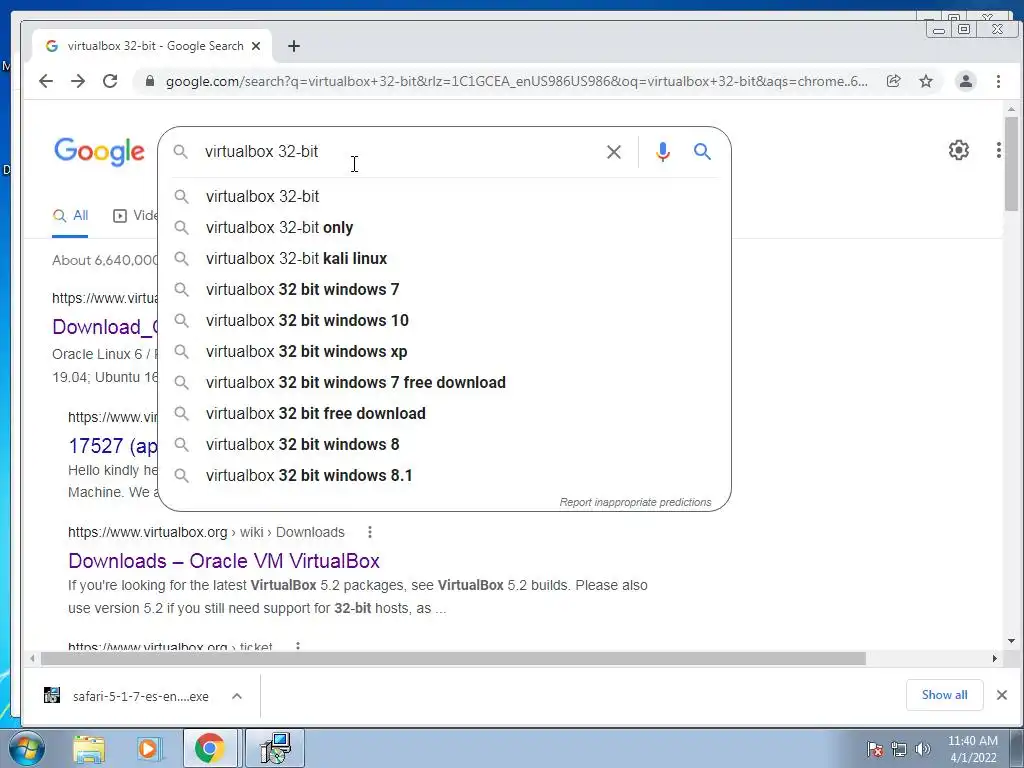Open the Chrome profile avatar
1024x768 pixels.
[x=965, y=81]
